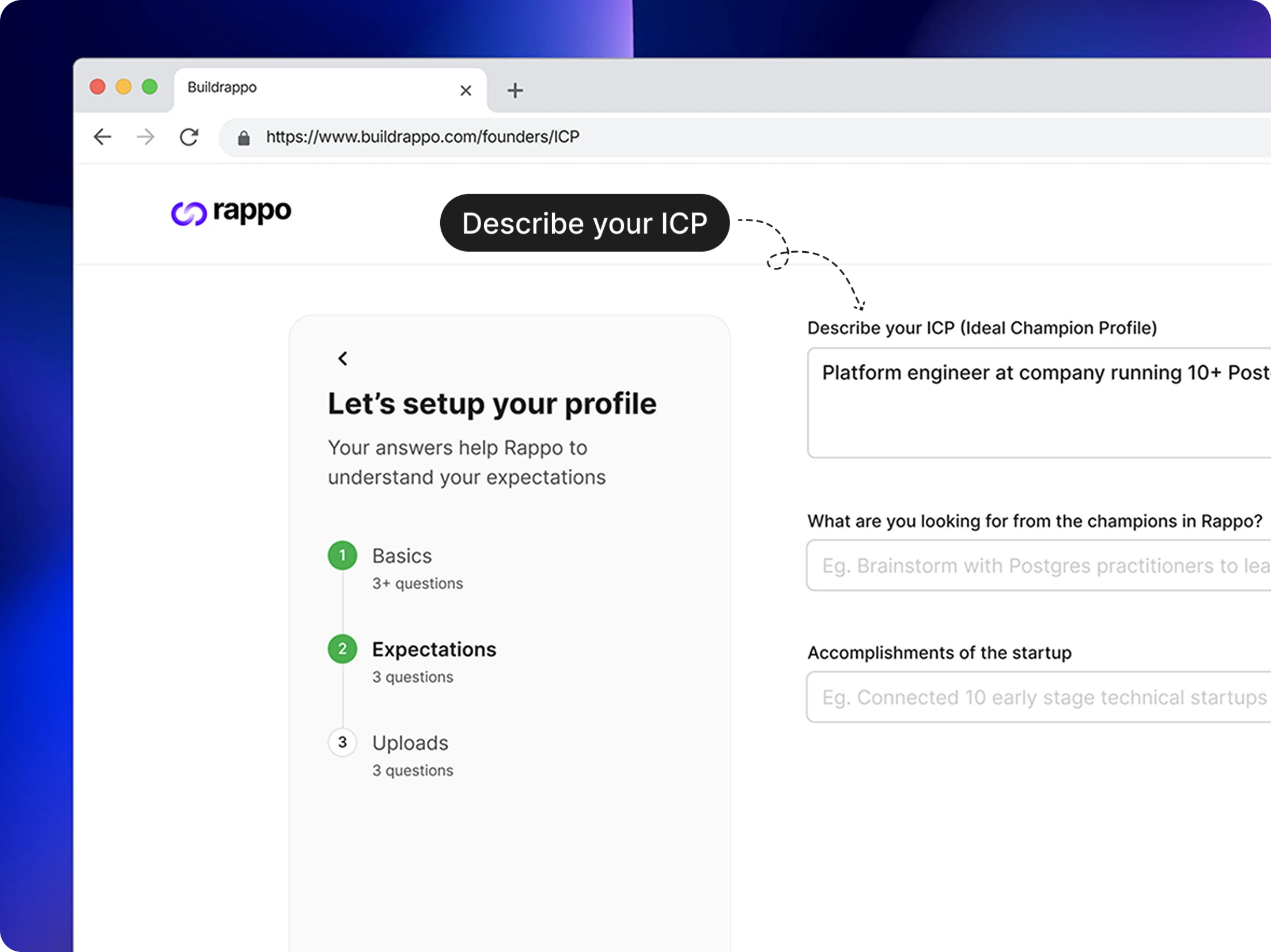Click the green step 1 circle

pyautogui.click(x=342, y=555)
